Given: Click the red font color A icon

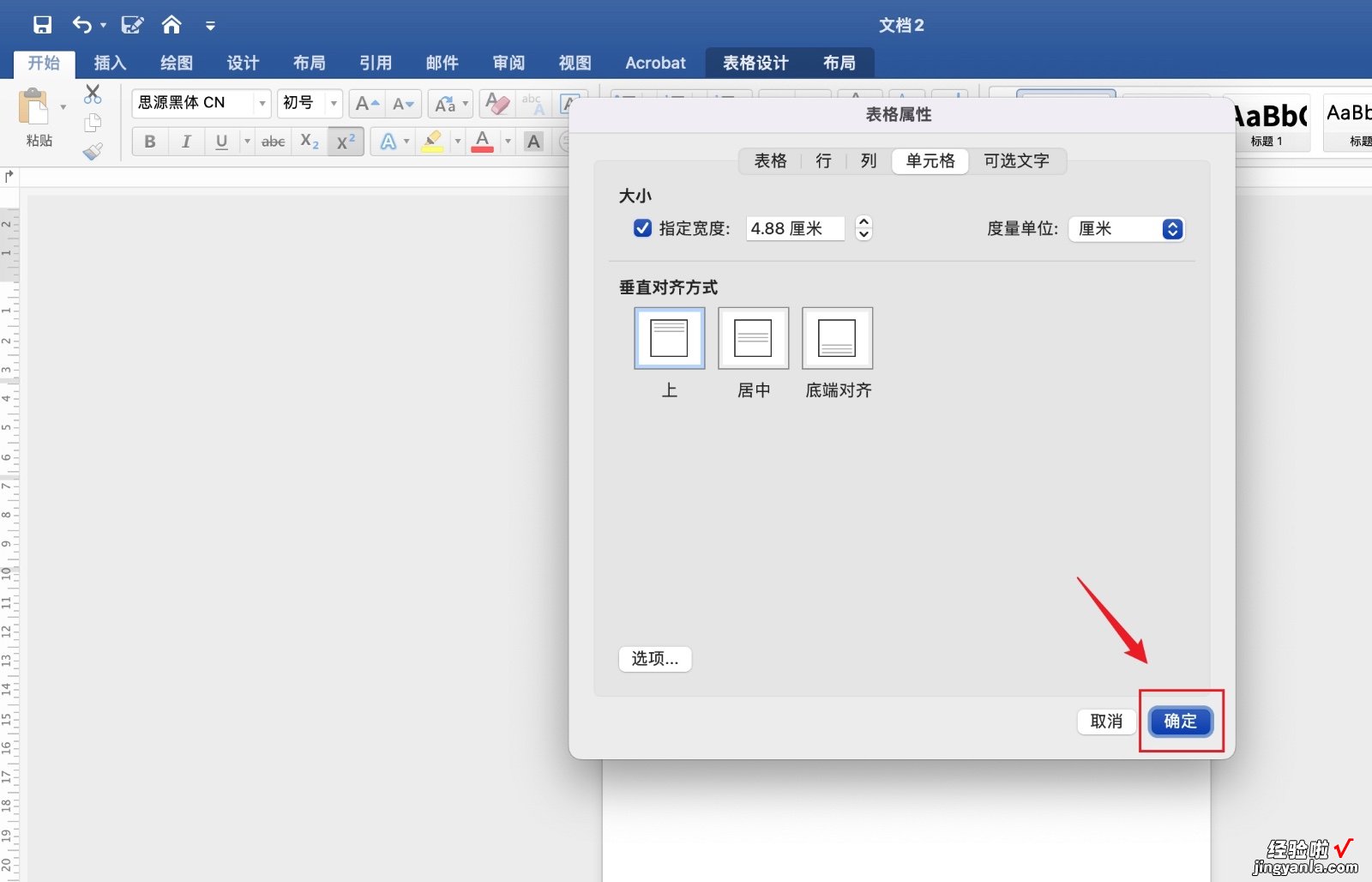Looking at the screenshot, I should (483, 142).
